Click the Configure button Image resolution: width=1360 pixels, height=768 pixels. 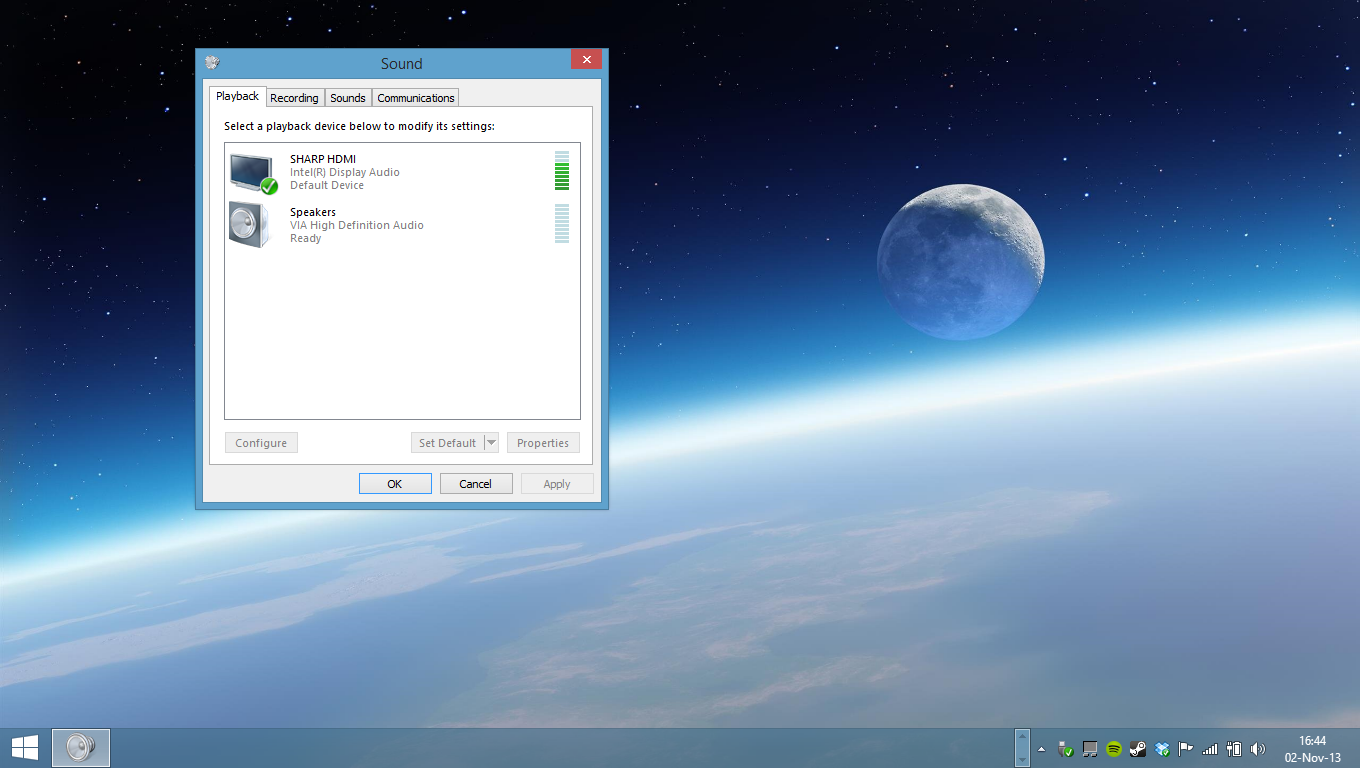(261, 443)
